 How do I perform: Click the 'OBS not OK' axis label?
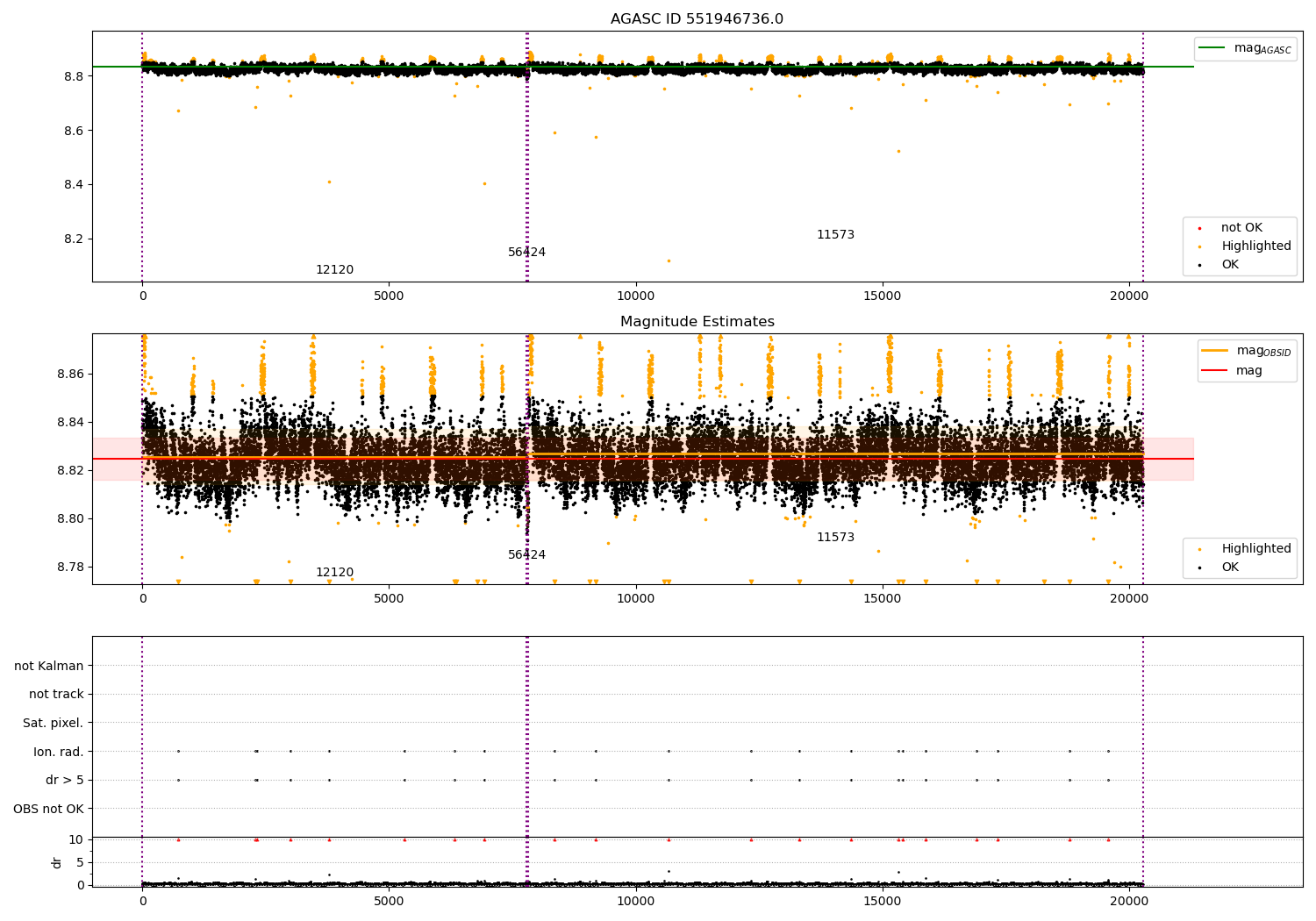pos(48,809)
